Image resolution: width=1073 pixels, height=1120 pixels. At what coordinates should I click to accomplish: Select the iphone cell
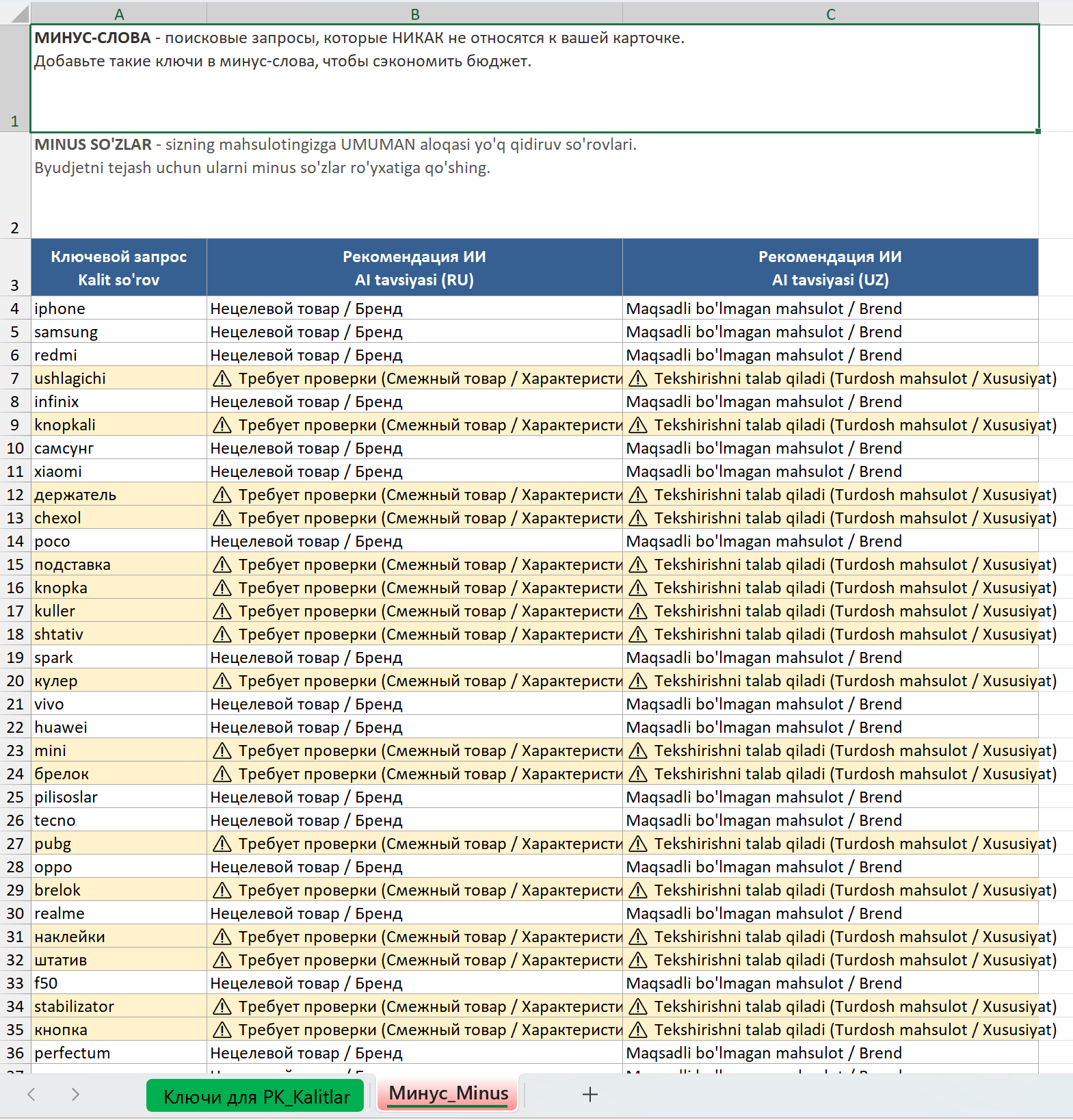[119, 308]
